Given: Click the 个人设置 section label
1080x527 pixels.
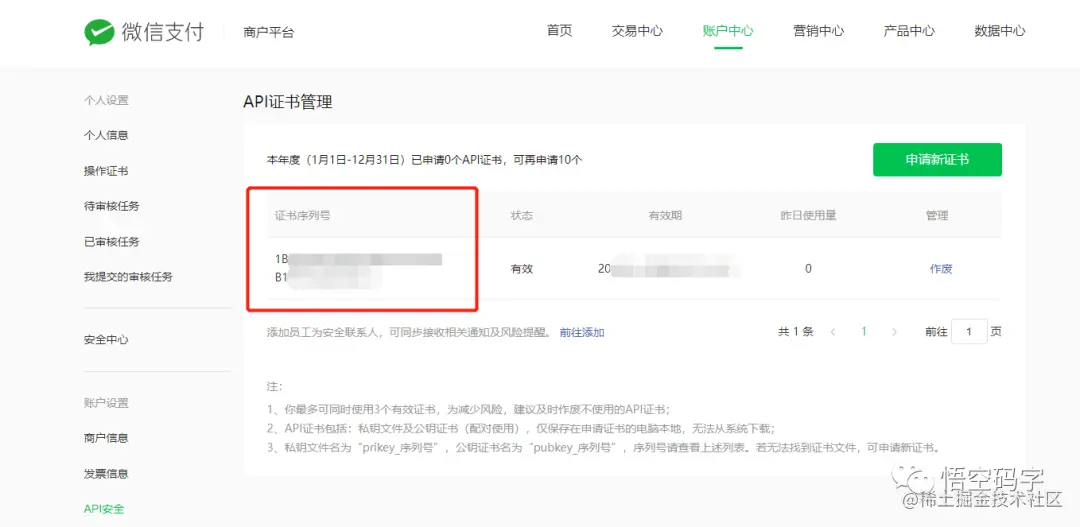Looking at the screenshot, I should click(x=106, y=101).
